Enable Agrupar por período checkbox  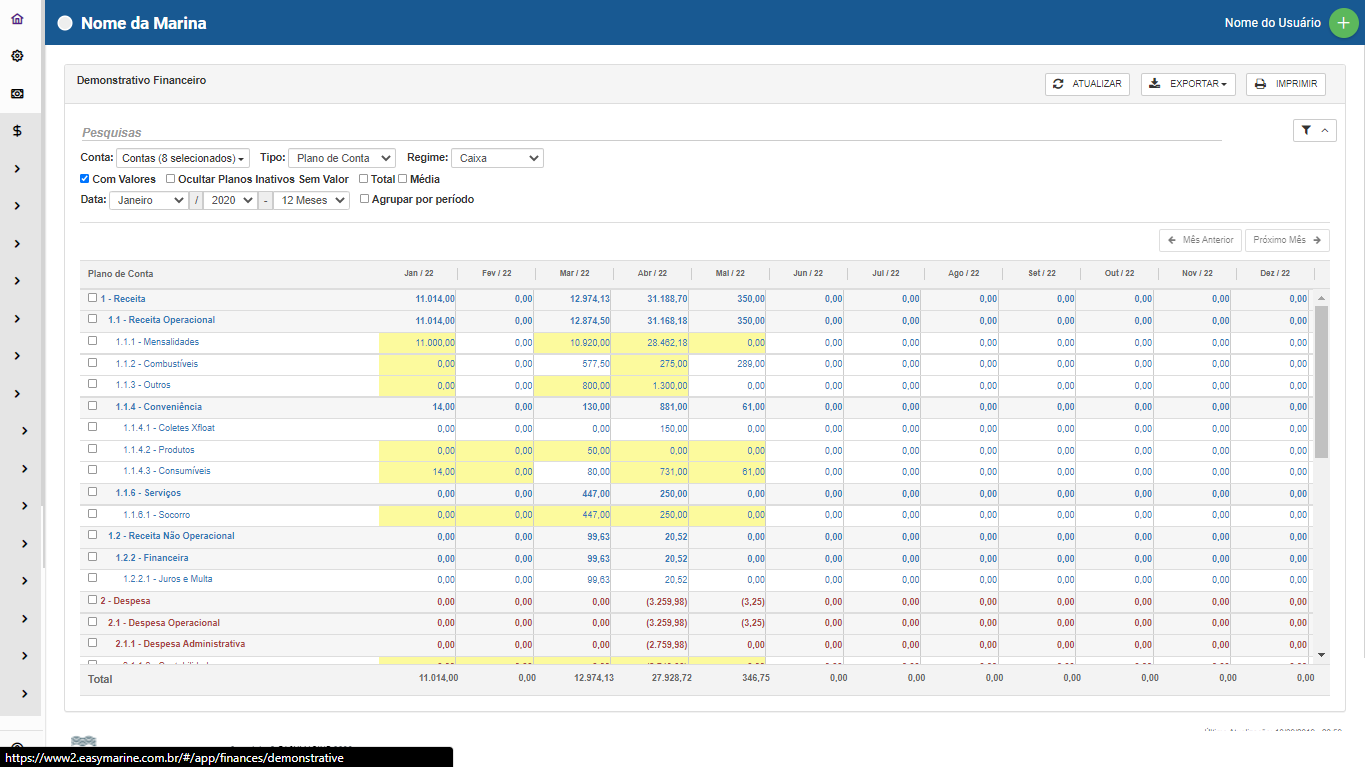[x=364, y=199]
